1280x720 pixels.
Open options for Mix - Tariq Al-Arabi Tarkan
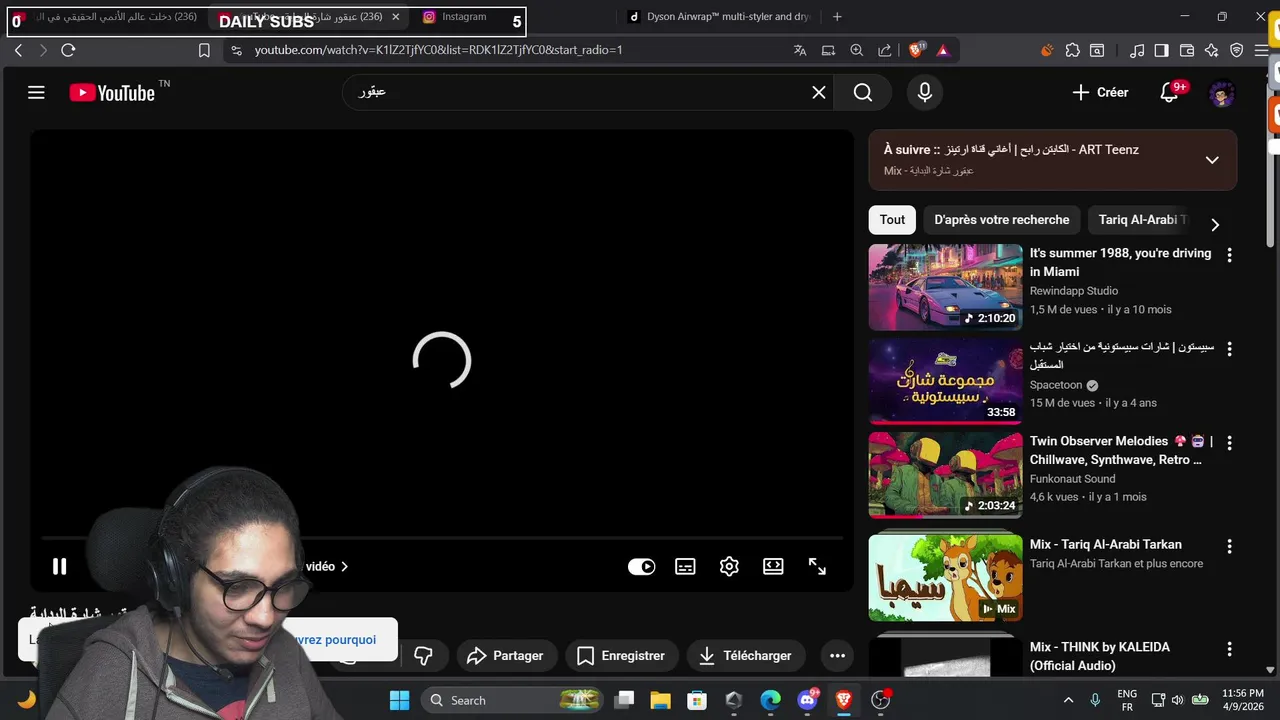tap(1230, 547)
